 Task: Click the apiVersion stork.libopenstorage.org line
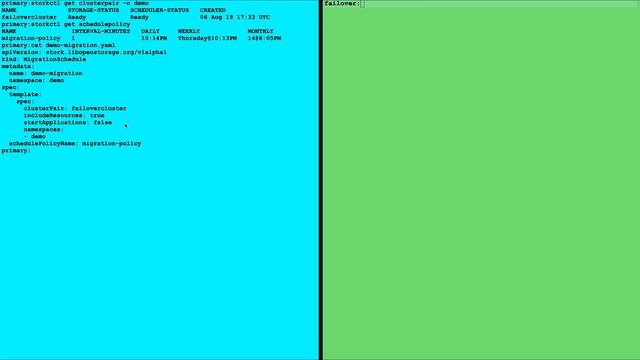tap(84, 52)
